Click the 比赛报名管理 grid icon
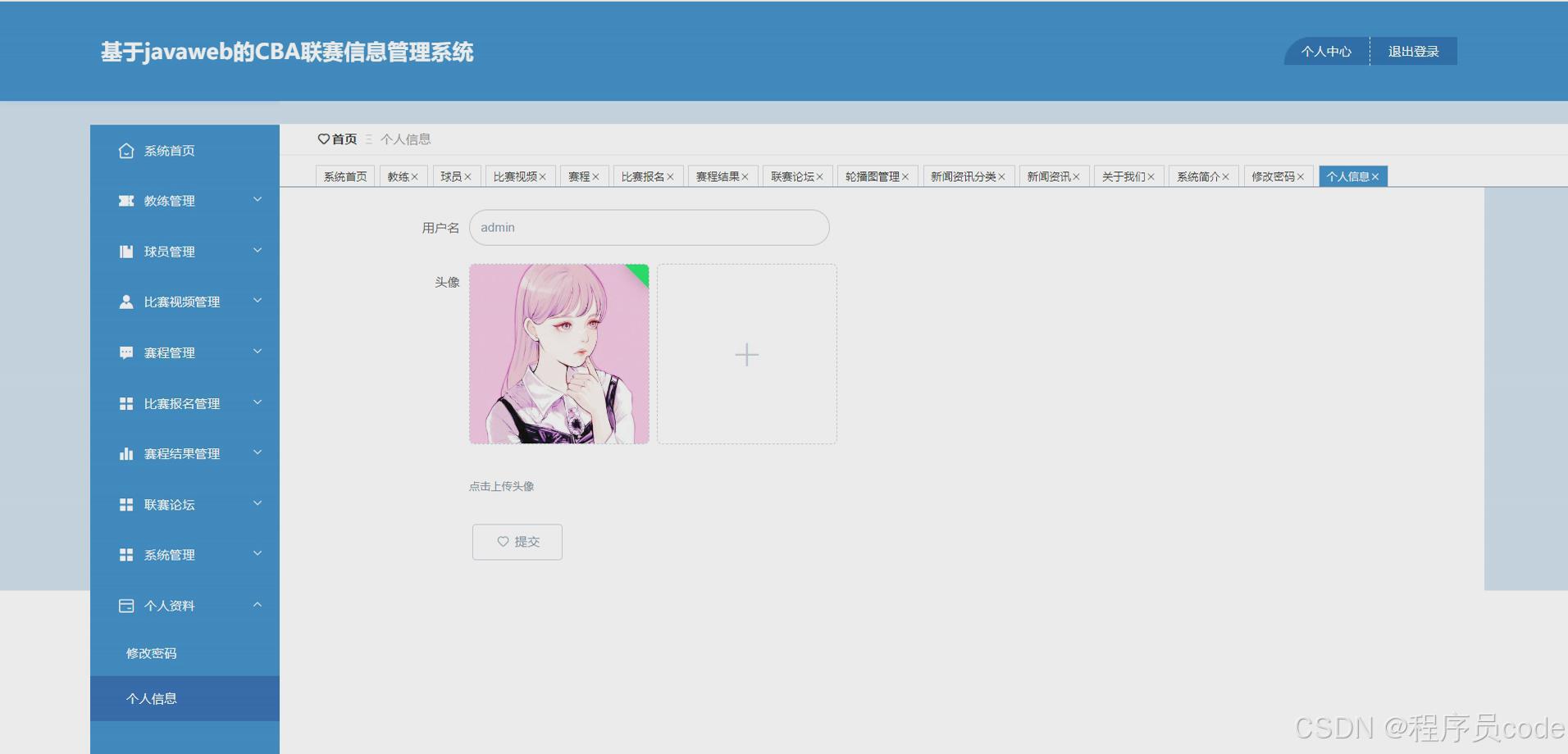This screenshot has width=1568, height=754. tap(125, 403)
